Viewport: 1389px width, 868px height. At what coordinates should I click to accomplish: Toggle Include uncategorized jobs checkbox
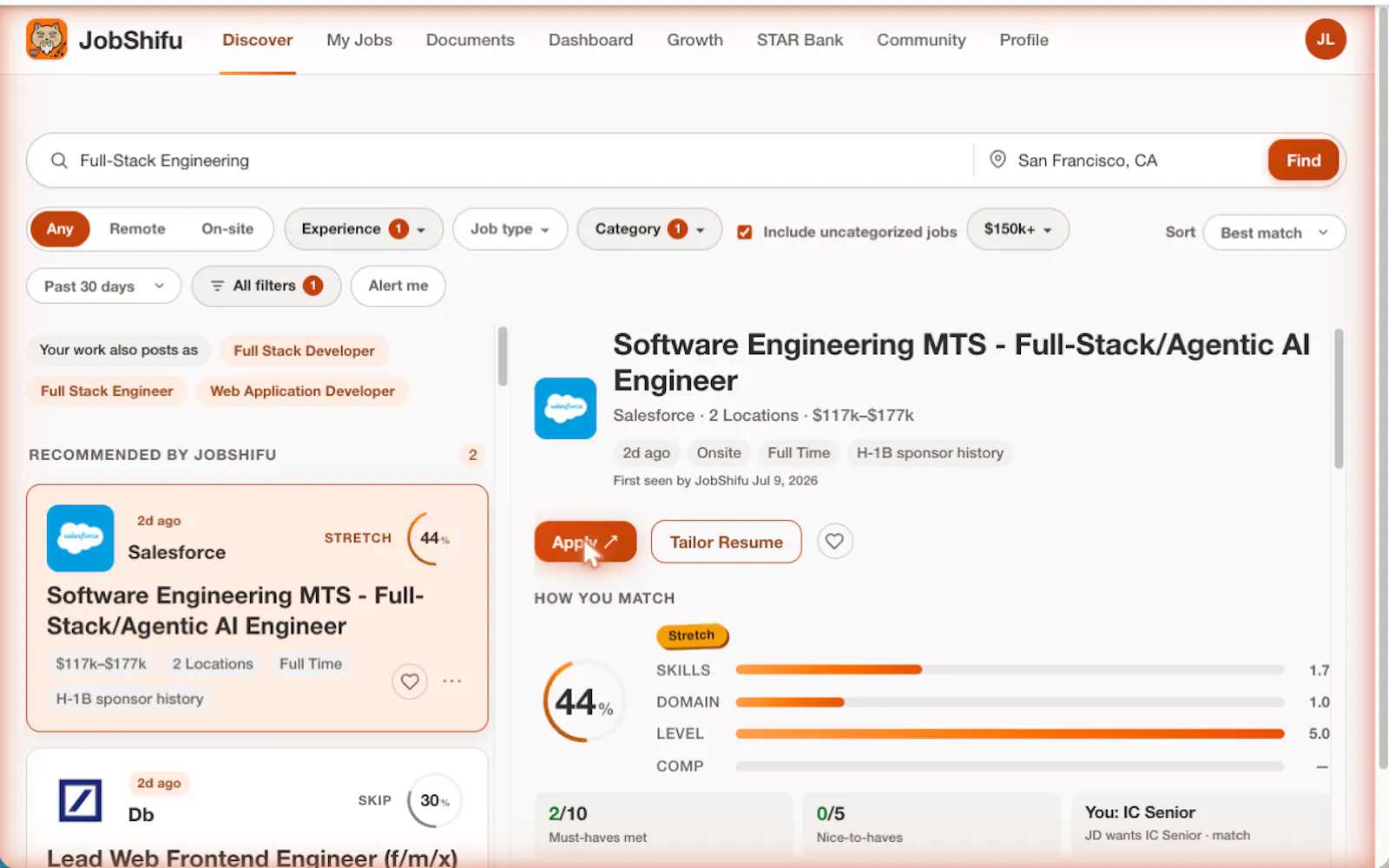tap(745, 232)
